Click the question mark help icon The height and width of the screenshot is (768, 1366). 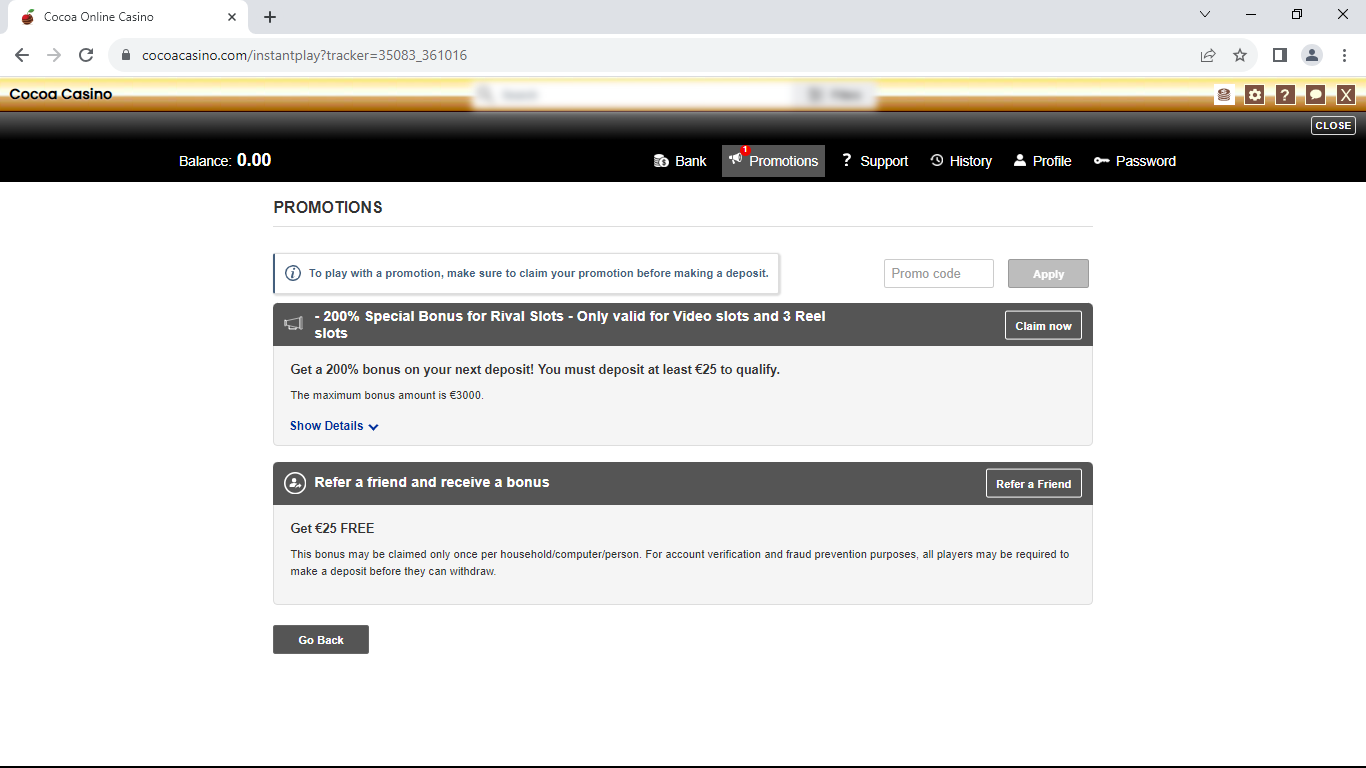click(1284, 94)
